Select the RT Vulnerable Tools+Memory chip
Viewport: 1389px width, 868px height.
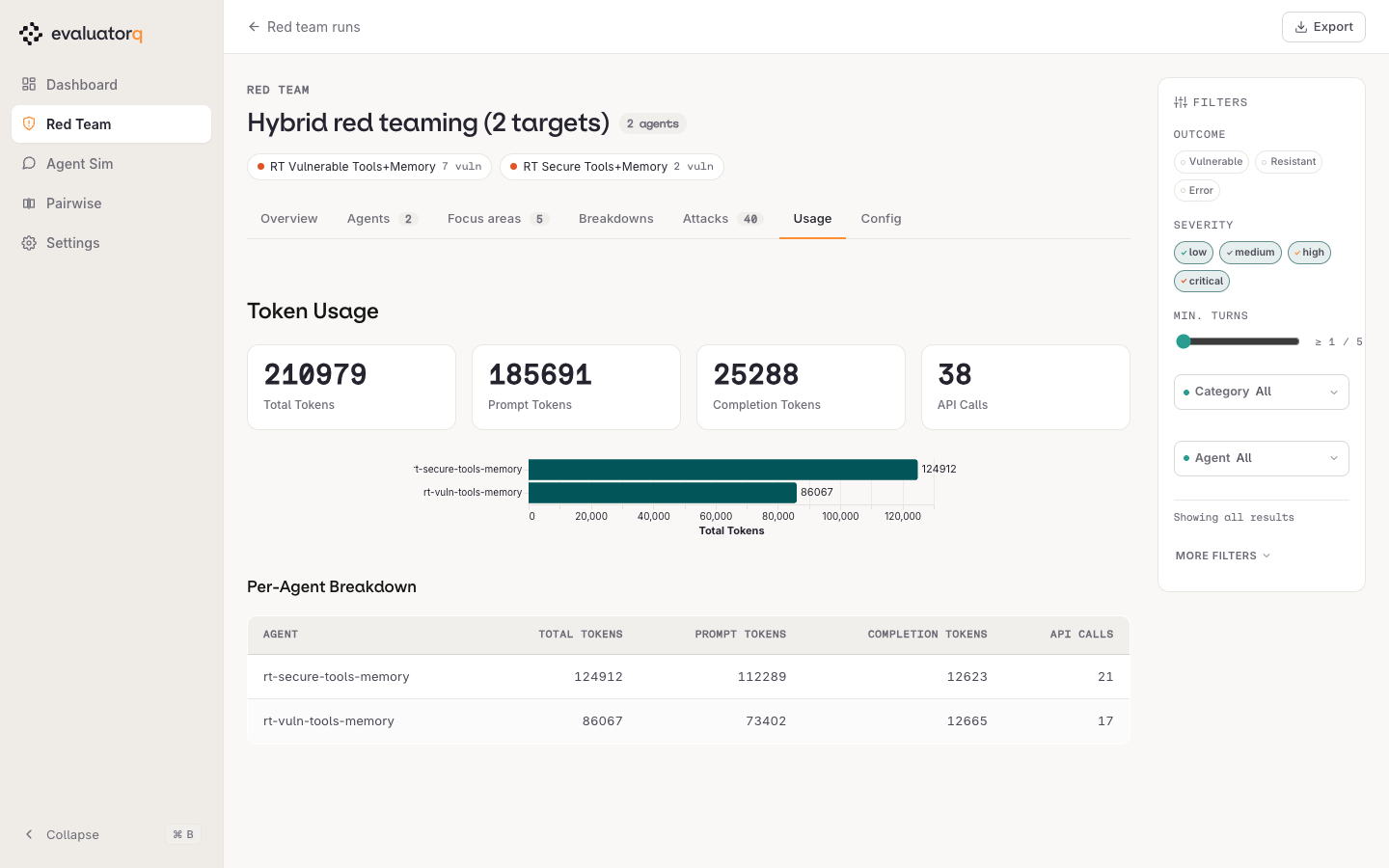click(x=369, y=167)
